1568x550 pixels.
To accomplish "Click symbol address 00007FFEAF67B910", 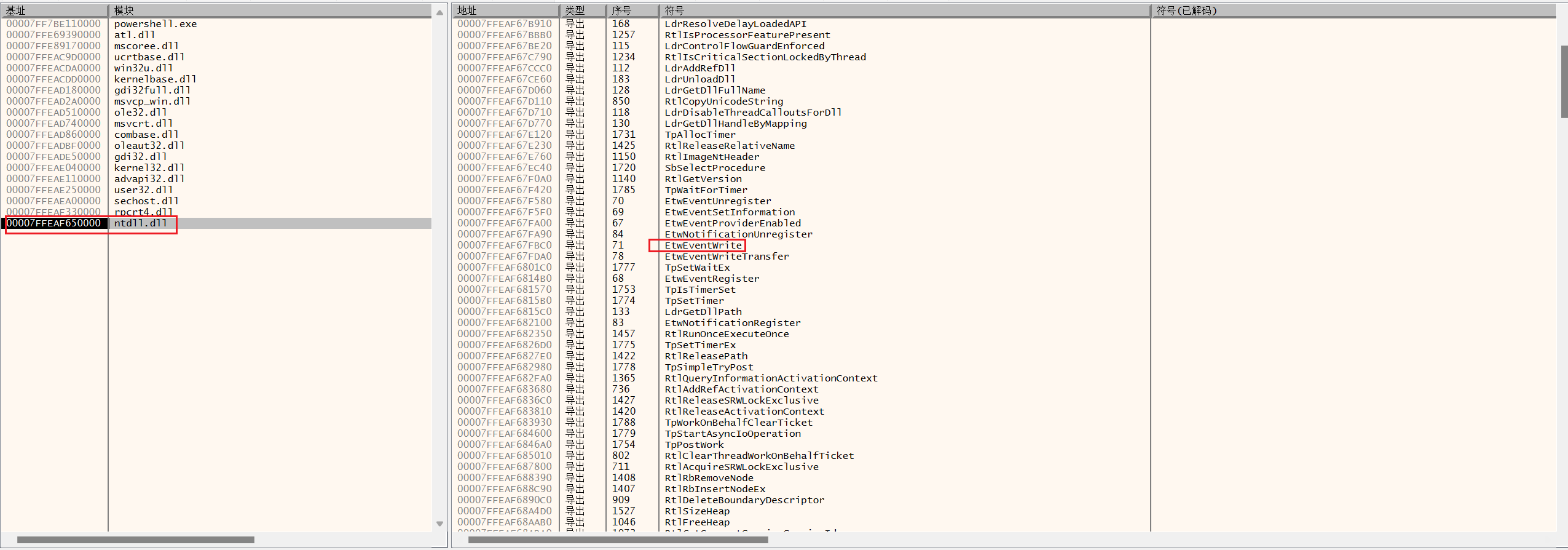I will tap(505, 24).
